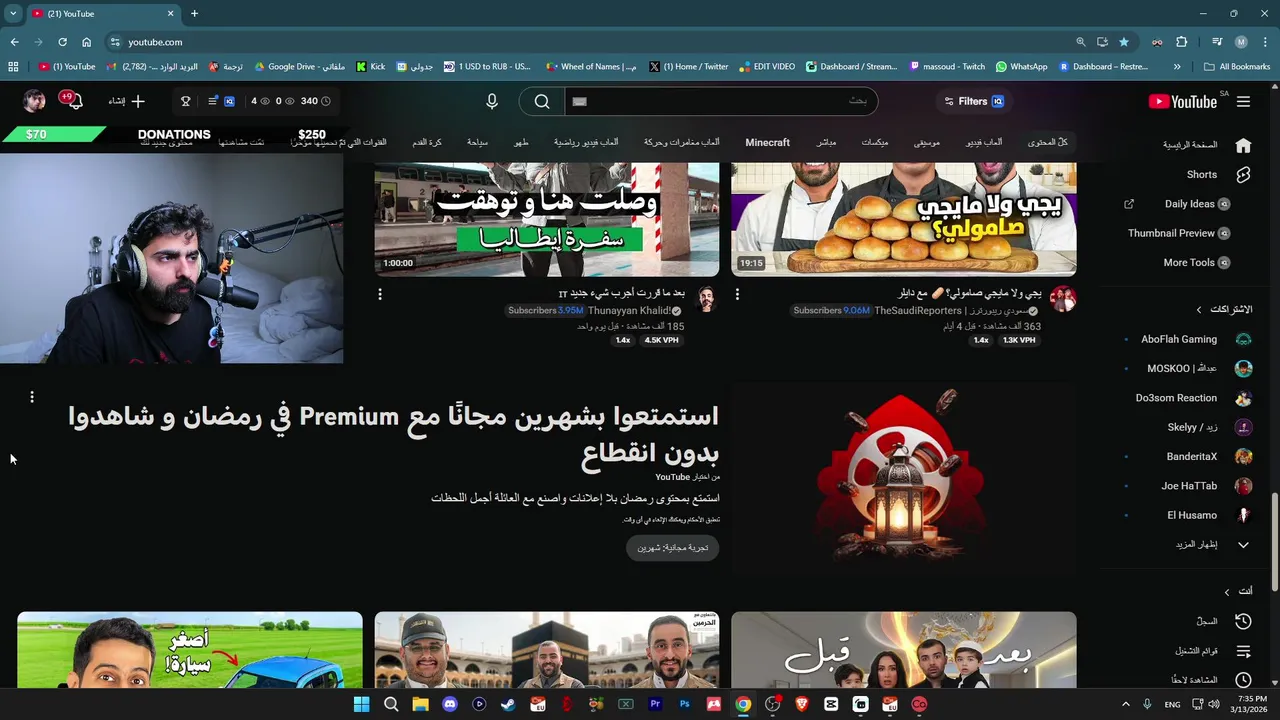Click the list icon next to the trophy
Viewport: 1280px width, 720px height.
pos(212,101)
